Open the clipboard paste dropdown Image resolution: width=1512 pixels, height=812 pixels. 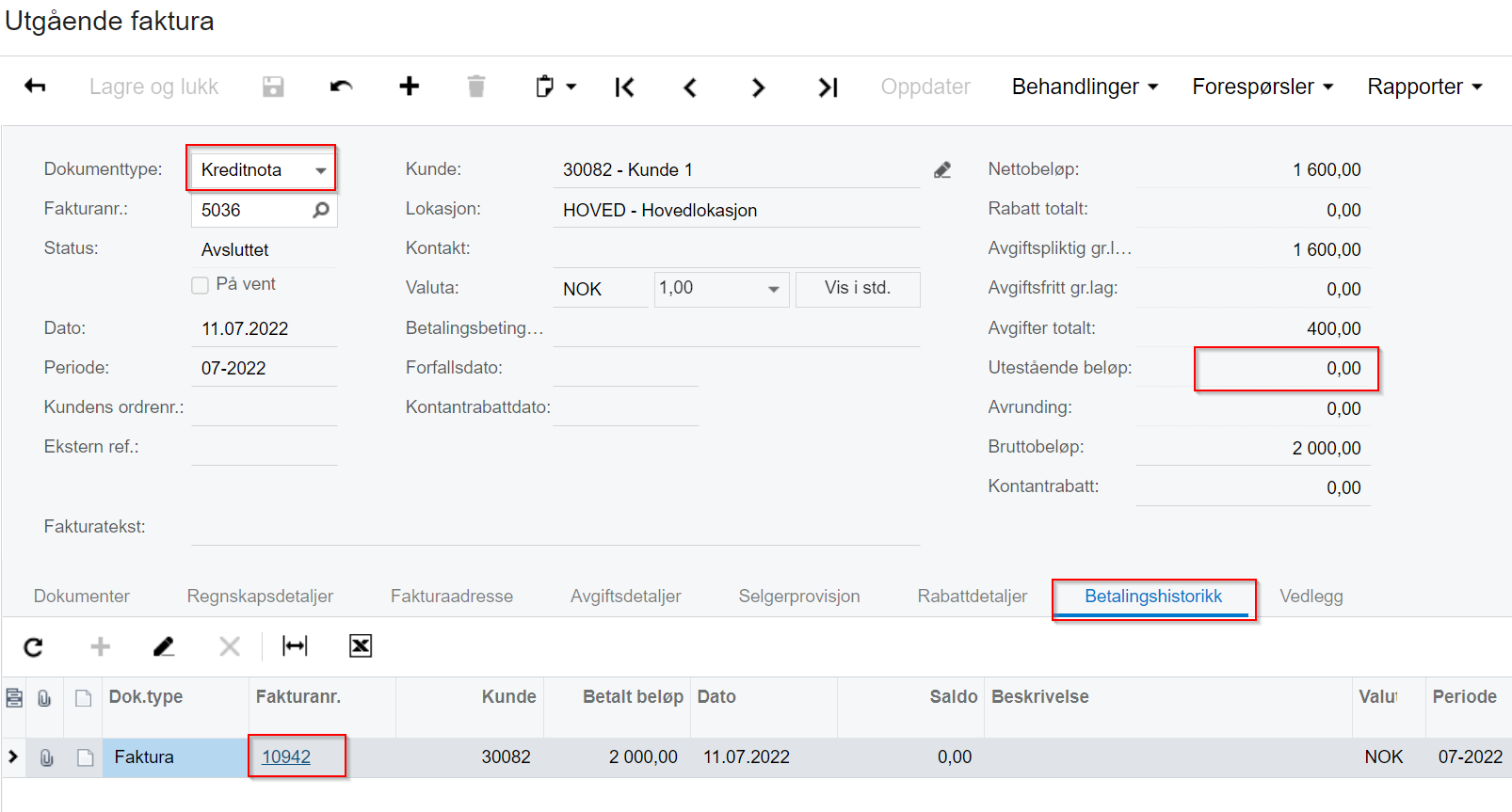tap(555, 87)
